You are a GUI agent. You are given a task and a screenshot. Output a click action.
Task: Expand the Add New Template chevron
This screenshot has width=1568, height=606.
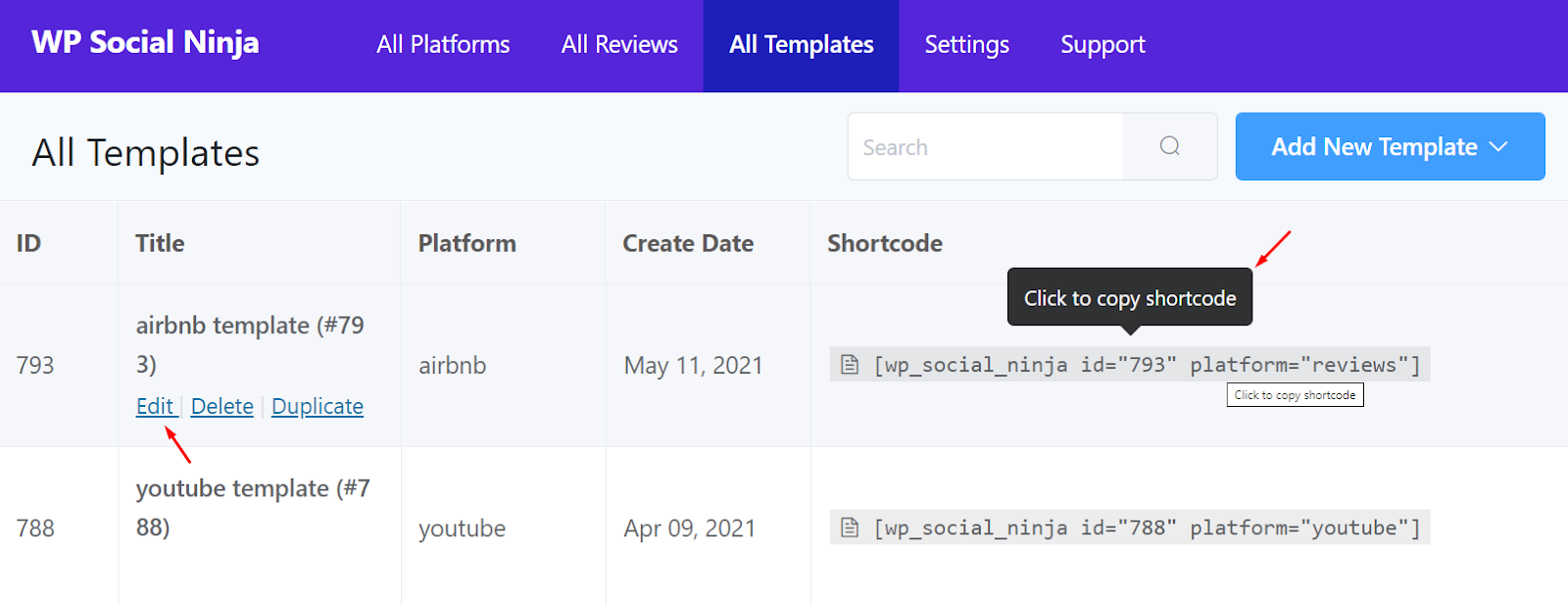point(1498,146)
